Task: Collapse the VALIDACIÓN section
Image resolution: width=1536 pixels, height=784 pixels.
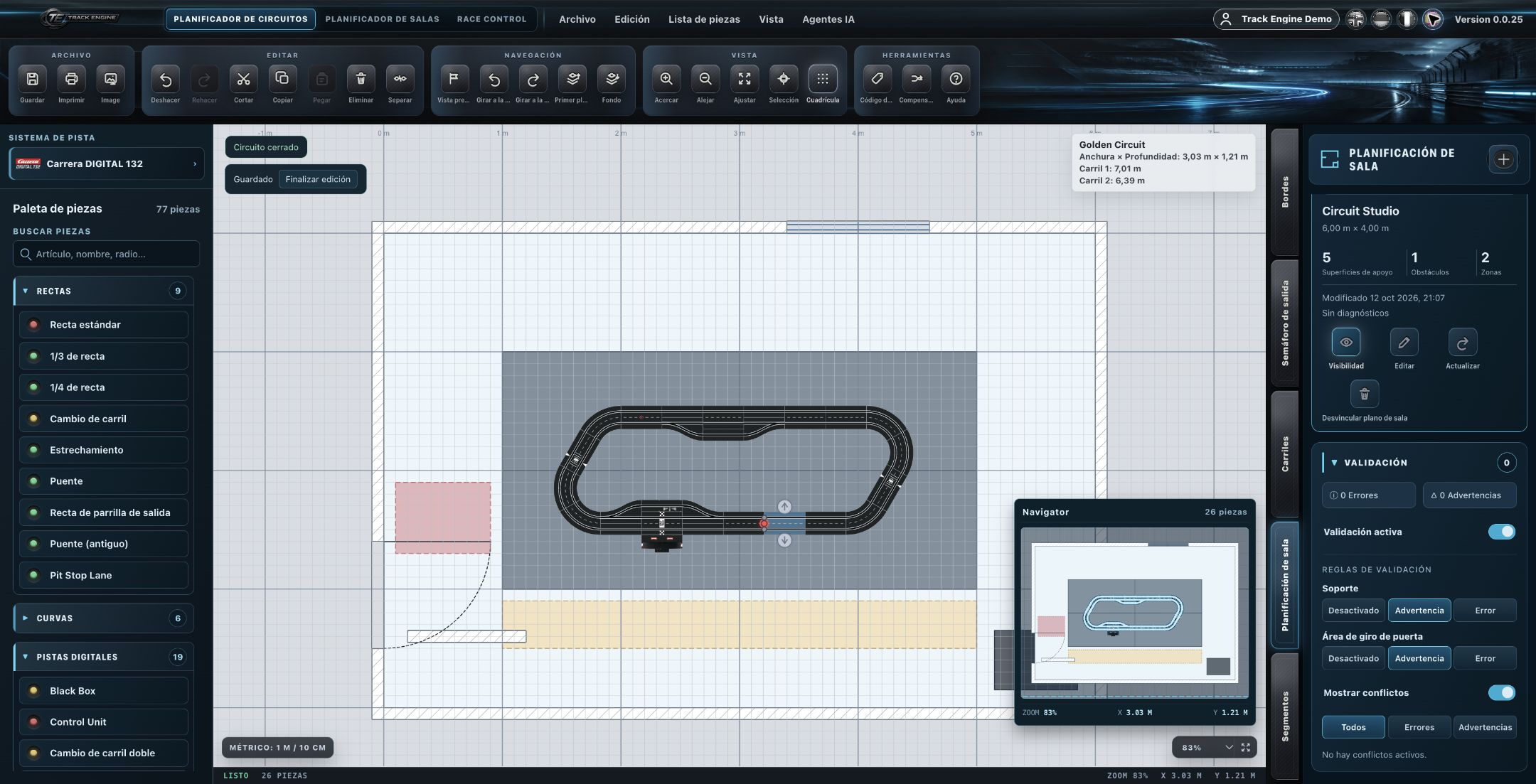Action: (1419, 463)
